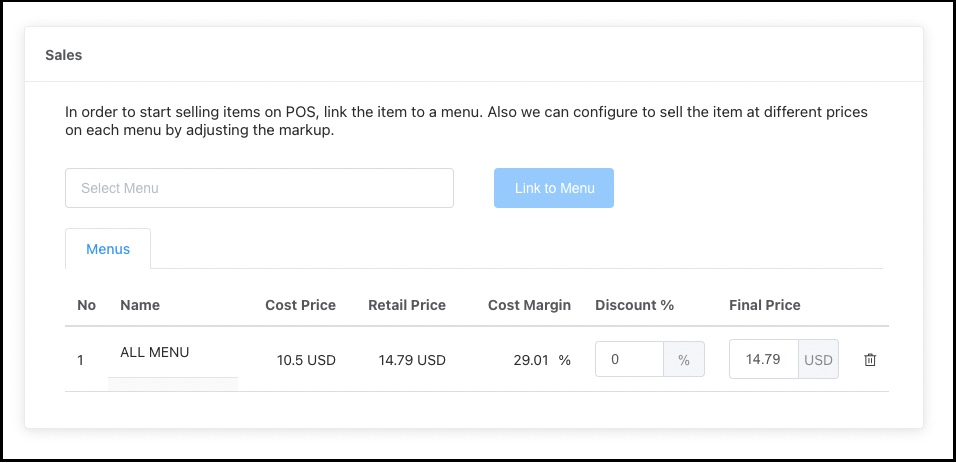Click the Link to Menu button

point(553,188)
